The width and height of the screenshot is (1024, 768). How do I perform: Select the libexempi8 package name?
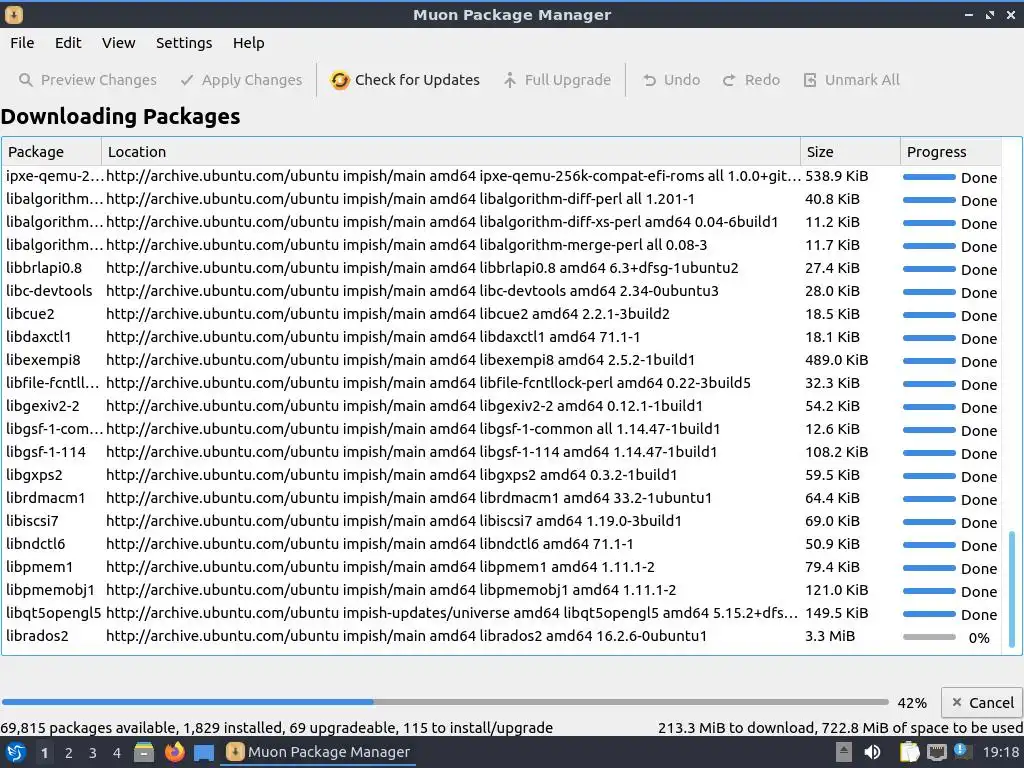(x=43, y=360)
